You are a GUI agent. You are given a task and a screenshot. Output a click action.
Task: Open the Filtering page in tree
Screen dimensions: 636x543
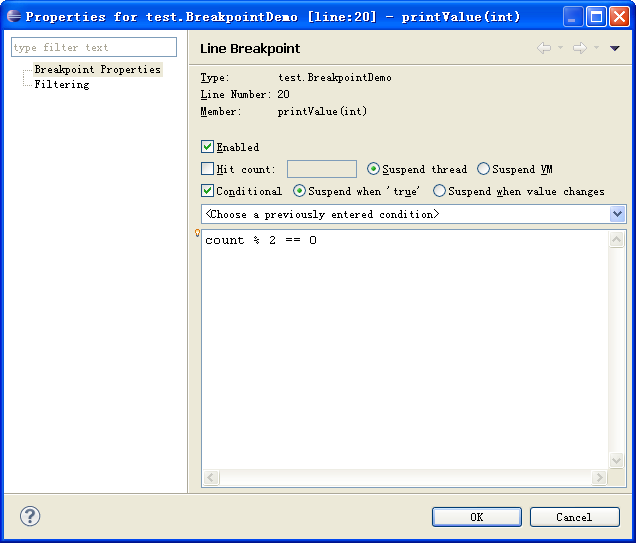tap(62, 84)
